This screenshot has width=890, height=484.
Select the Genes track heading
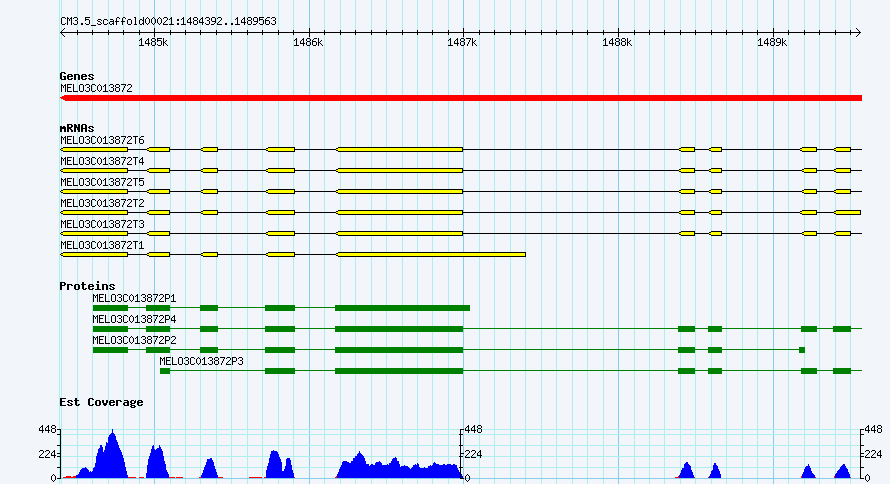coord(77,76)
